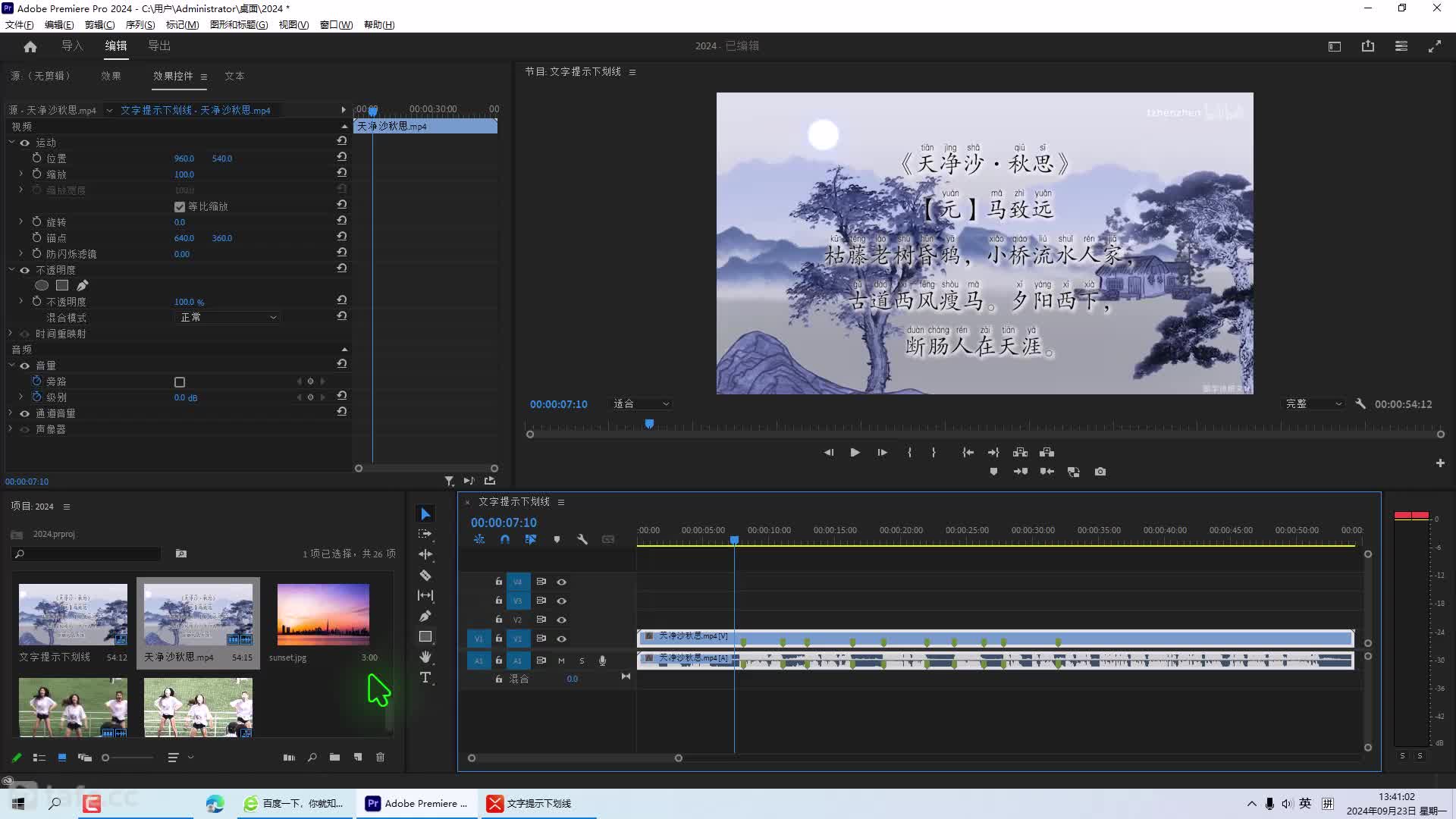Click the Project panel search field

point(86,554)
